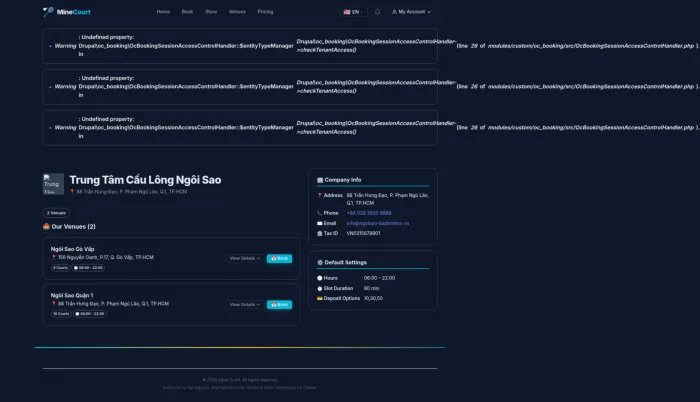Click the pin icon in Ngôi Sao Quận 1 card
Image resolution: width=700 pixels, height=402 pixels.
point(54,304)
